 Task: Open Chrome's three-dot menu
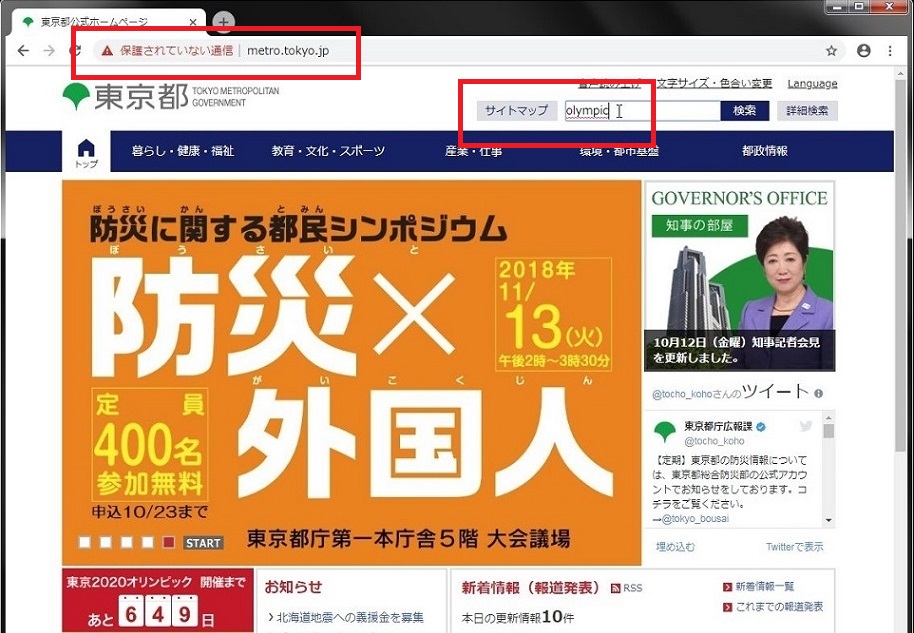pos(890,51)
